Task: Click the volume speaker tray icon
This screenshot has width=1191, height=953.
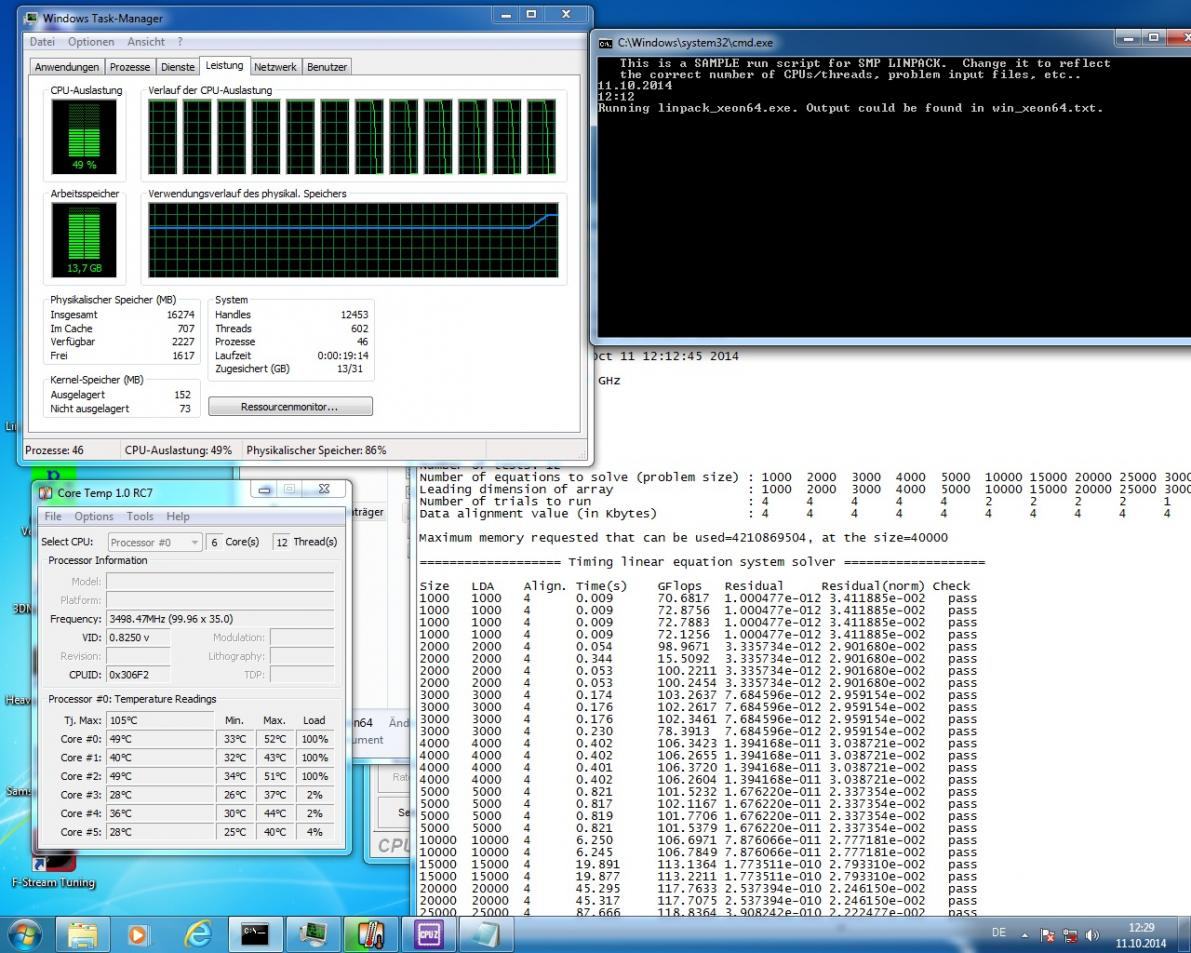Action: [x=1092, y=935]
